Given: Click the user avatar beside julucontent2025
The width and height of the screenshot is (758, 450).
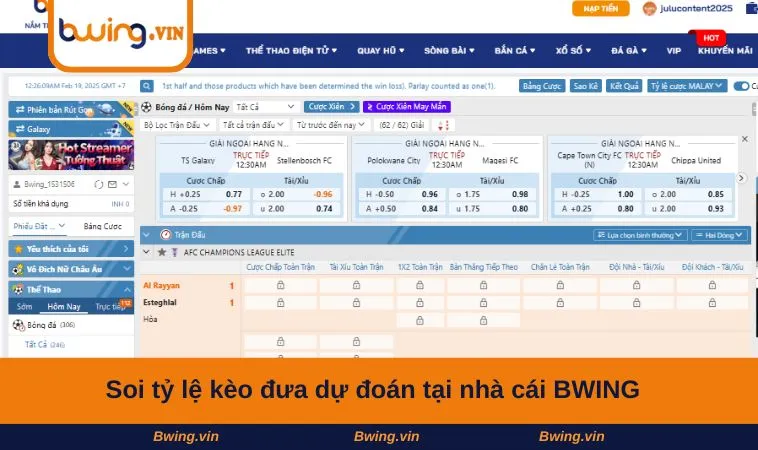Looking at the screenshot, I should [649, 8].
